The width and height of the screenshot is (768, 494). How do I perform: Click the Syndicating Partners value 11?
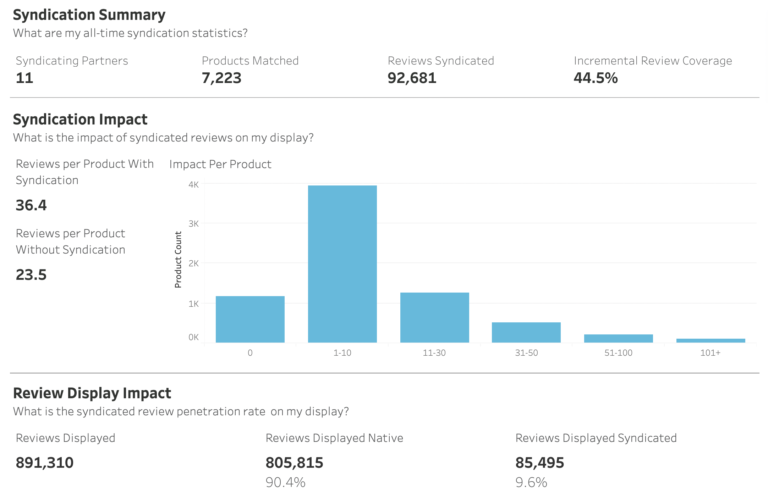[25, 78]
